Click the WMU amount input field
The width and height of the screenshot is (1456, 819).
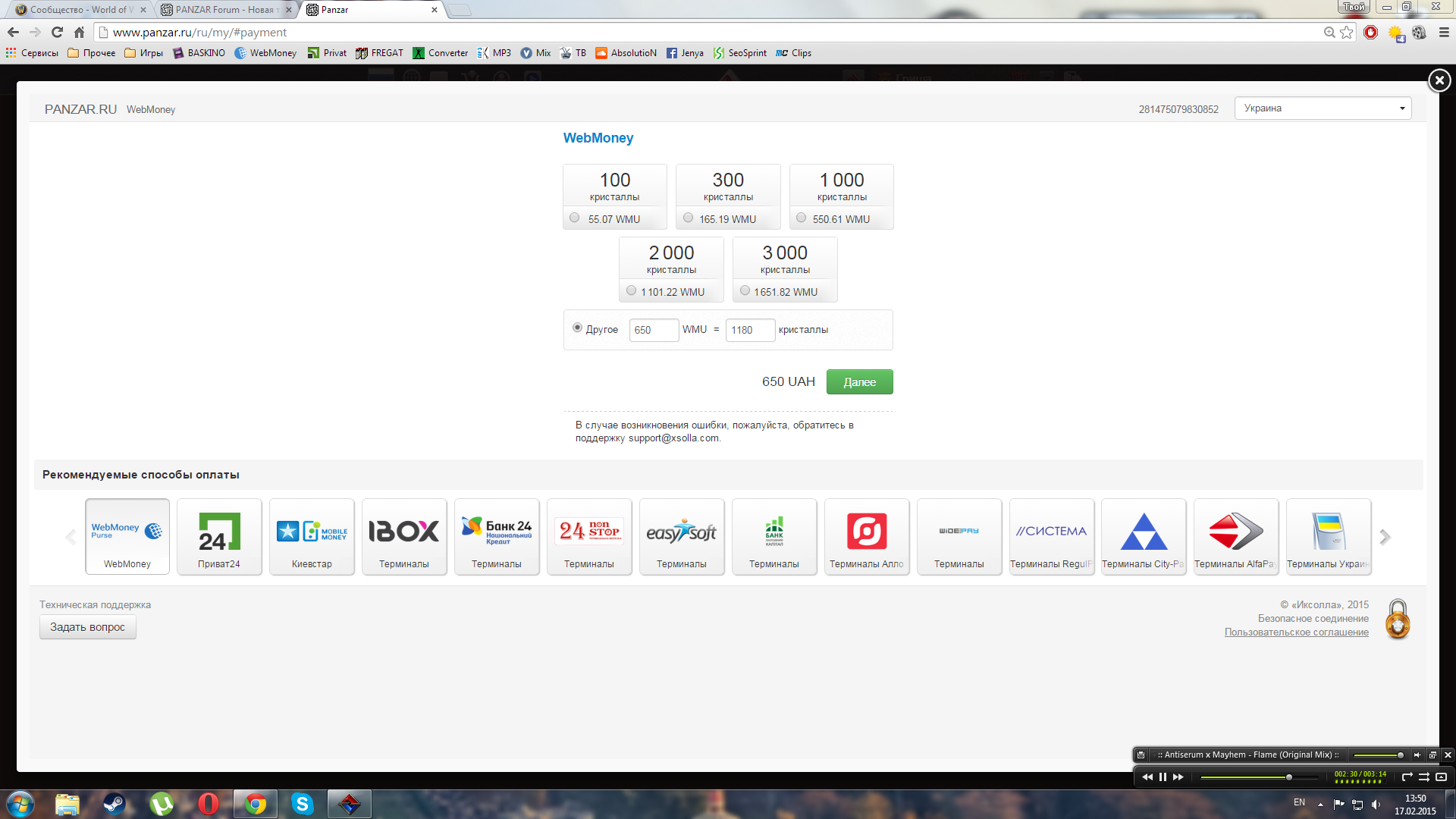click(x=654, y=330)
